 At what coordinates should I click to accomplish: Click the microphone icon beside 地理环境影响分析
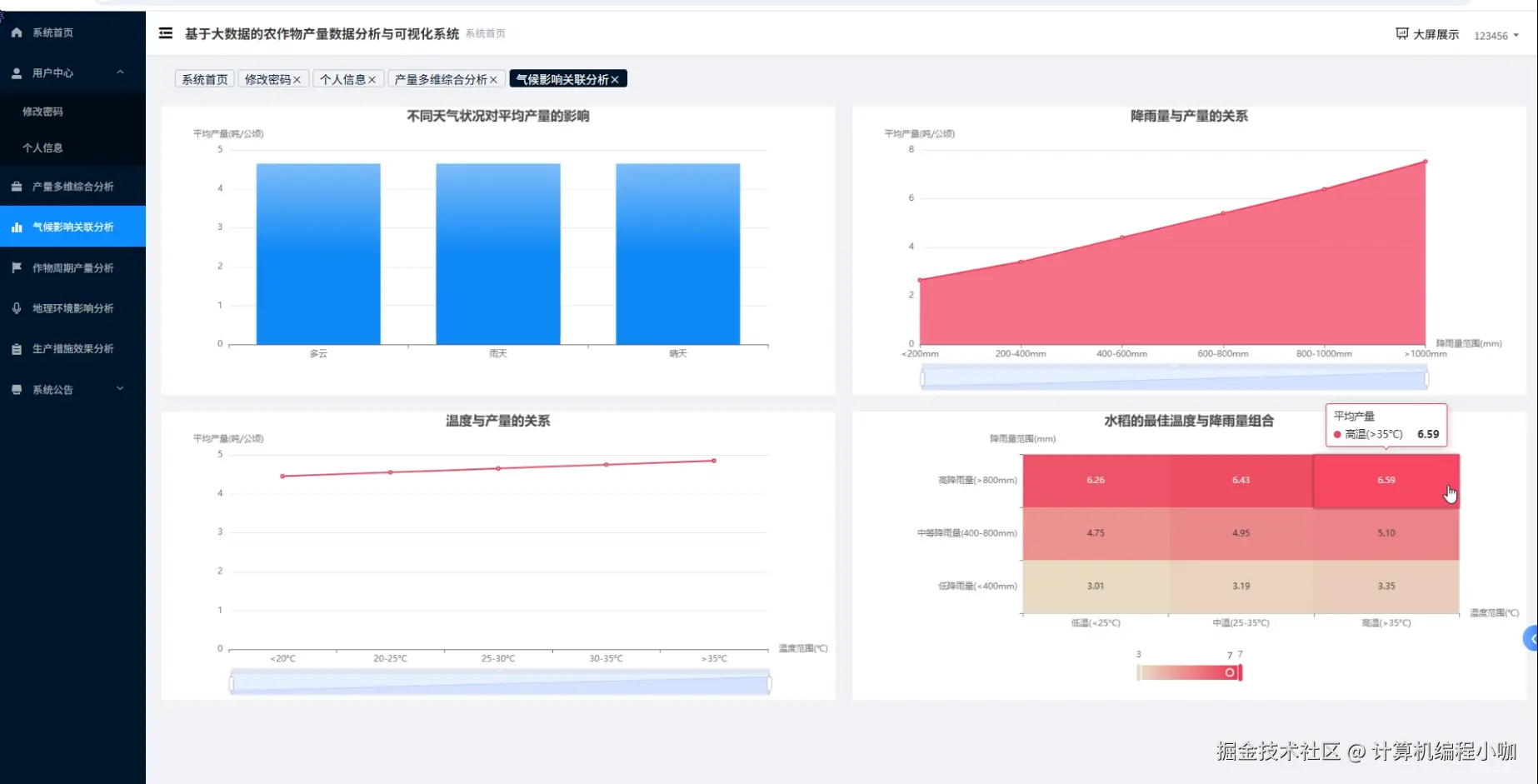[x=17, y=308]
